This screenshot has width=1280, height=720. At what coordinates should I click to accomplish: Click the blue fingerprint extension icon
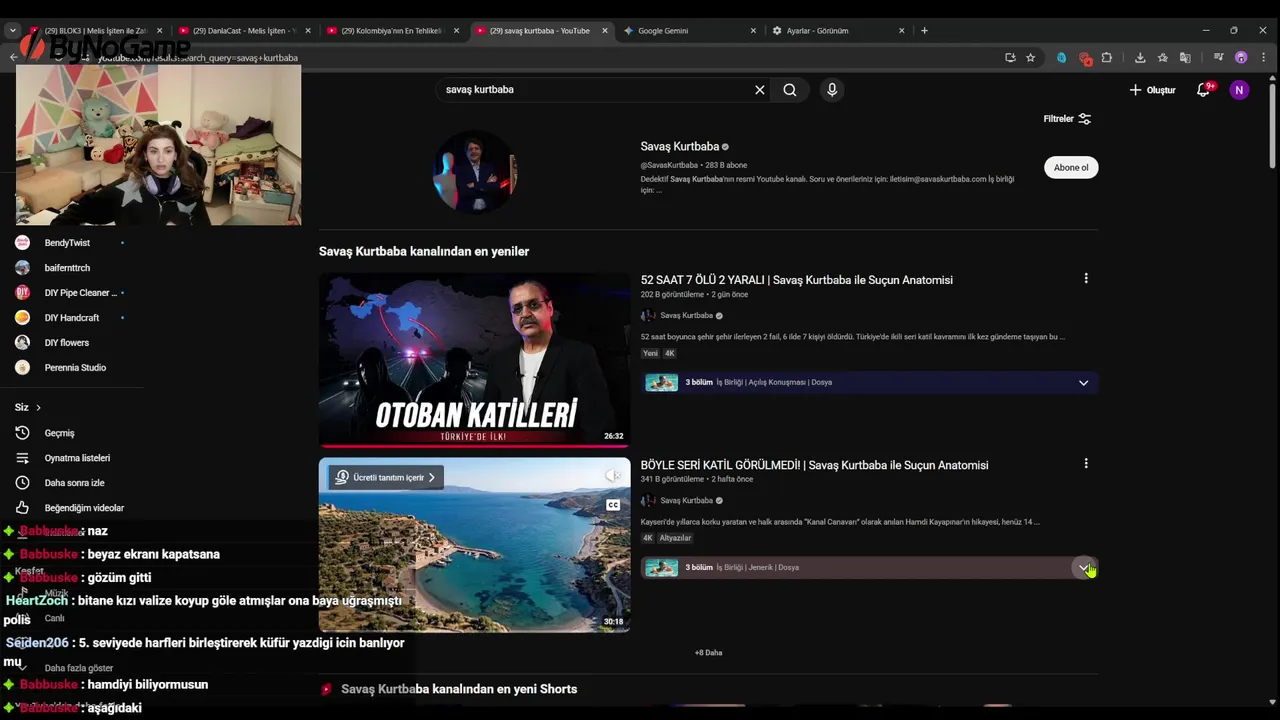[1062, 58]
